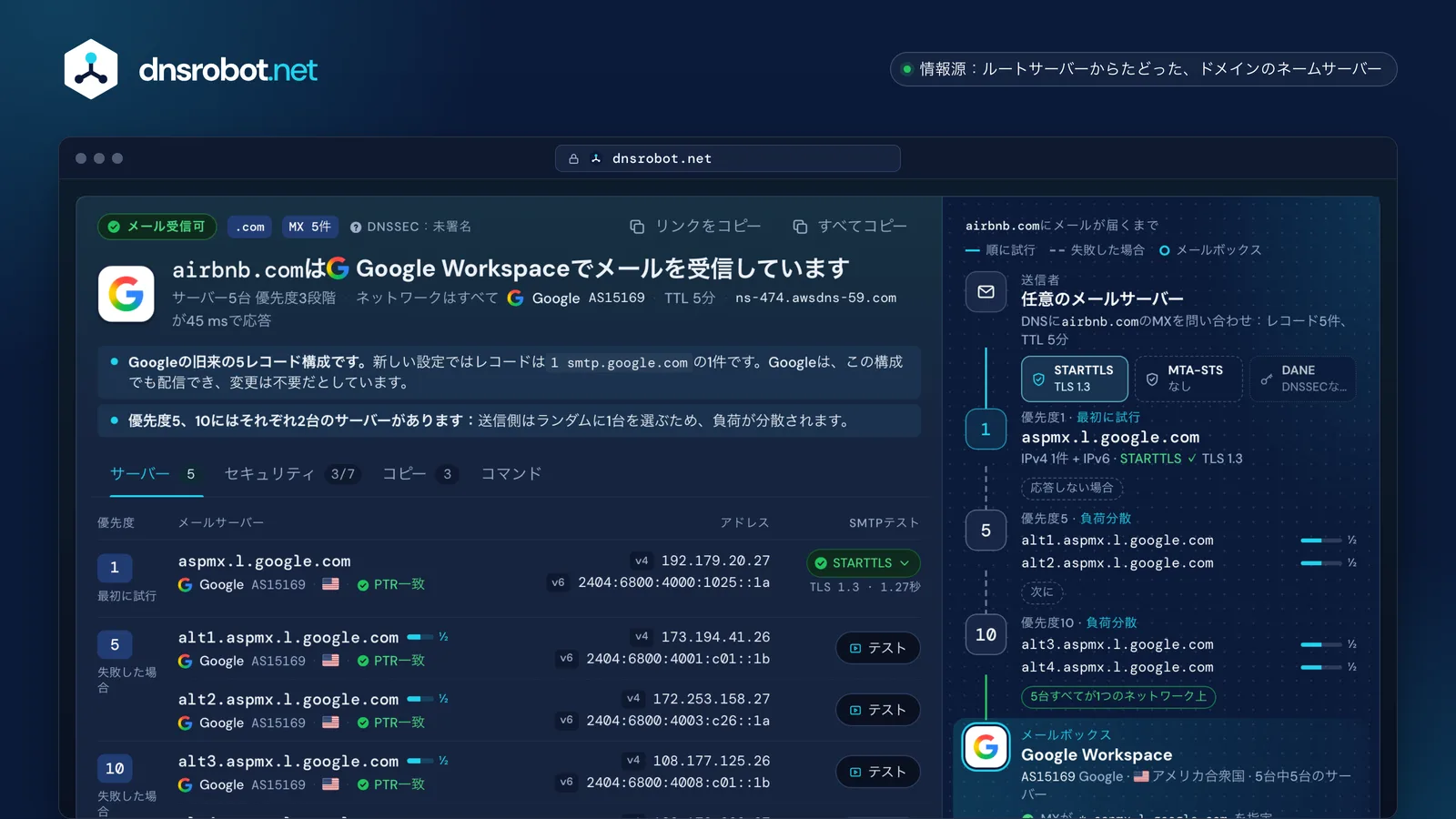This screenshot has width=1456, height=819.
Task: Click the IPv4 address 173.194.41.26
Action: click(x=715, y=637)
